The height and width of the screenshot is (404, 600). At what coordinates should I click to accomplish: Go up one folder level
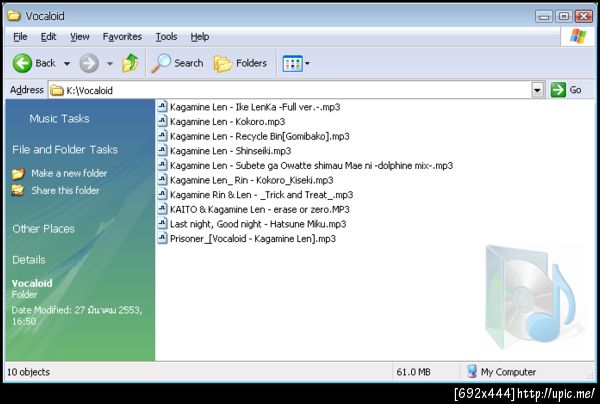point(130,63)
